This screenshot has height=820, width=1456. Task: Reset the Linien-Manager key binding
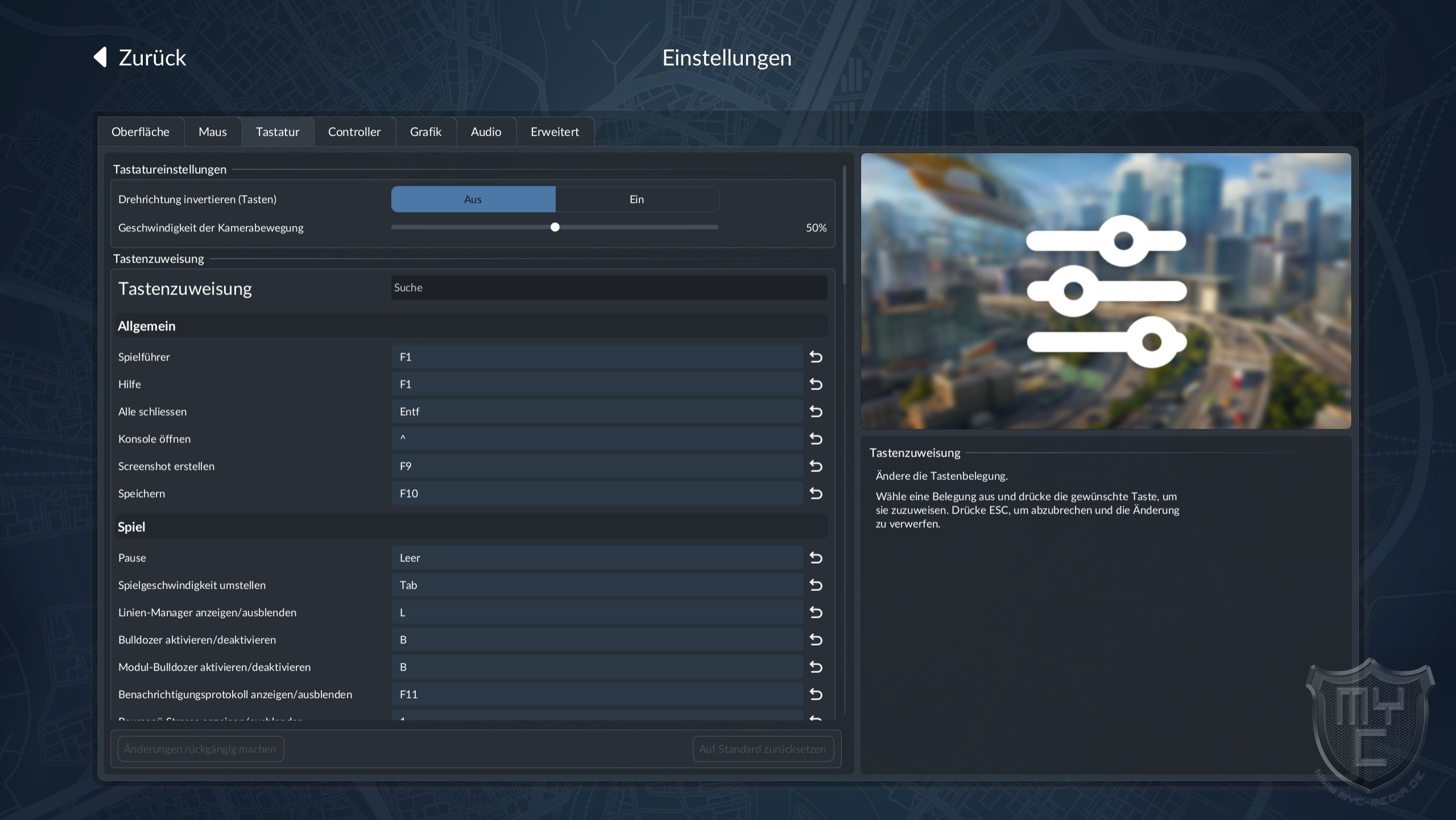[816, 612]
